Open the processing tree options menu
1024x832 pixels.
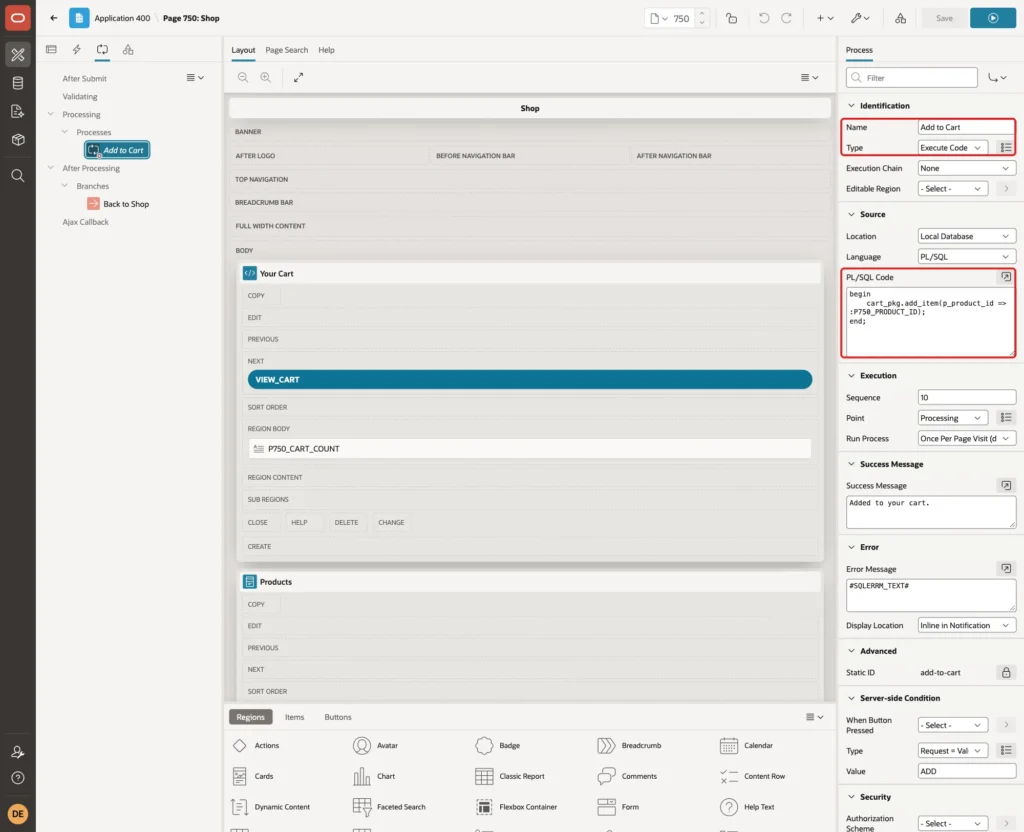click(x=195, y=77)
